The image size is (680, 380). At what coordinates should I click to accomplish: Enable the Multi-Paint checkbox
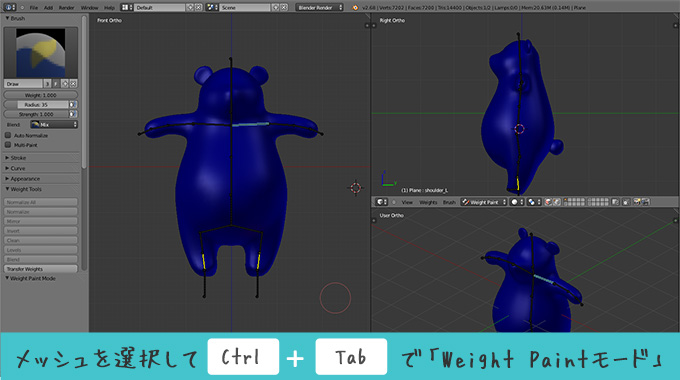[x=8, y=145]
